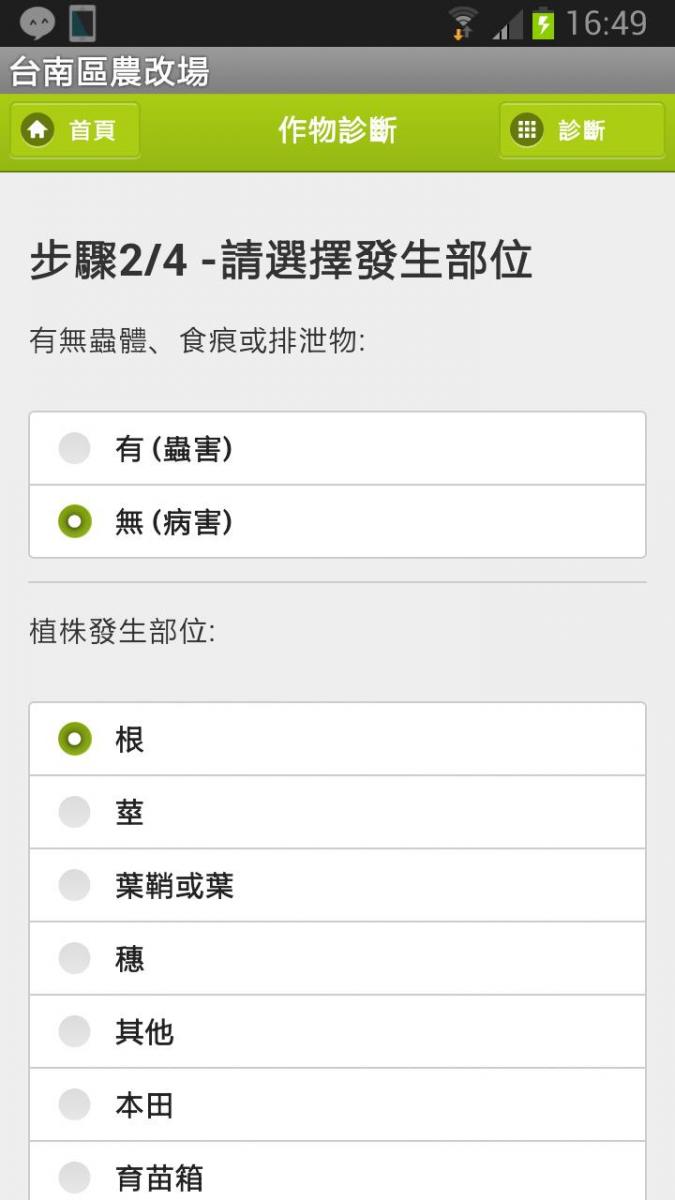Tap the chat notification icon in status bar
Screen dimensions: 675x1200
click(37, 22)
